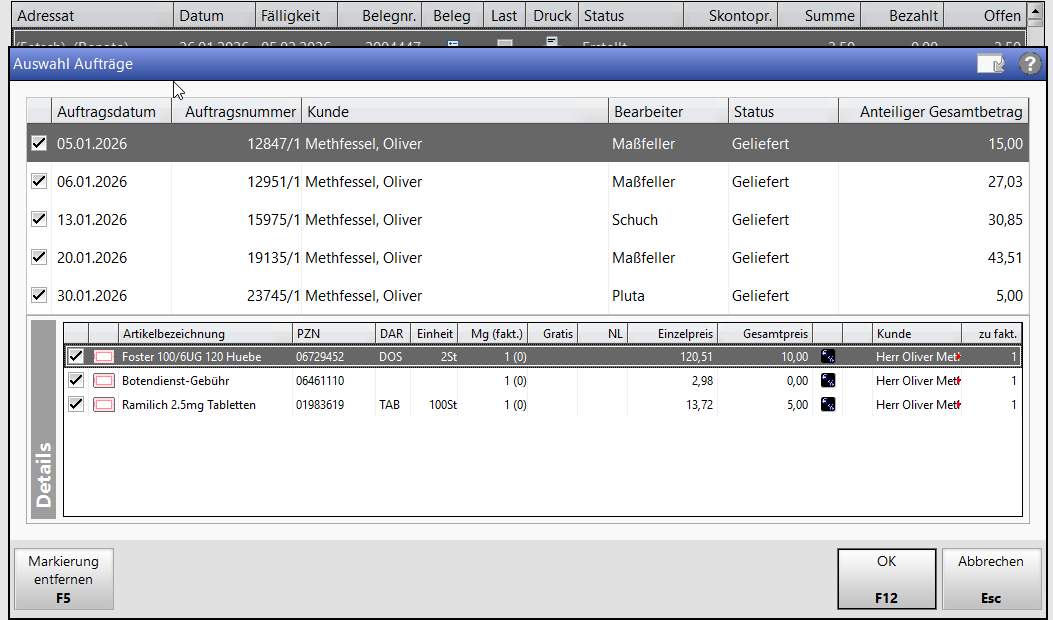Click the export window icon in title bar
This screenshot has width=1053, height=620.
[990, 64]
